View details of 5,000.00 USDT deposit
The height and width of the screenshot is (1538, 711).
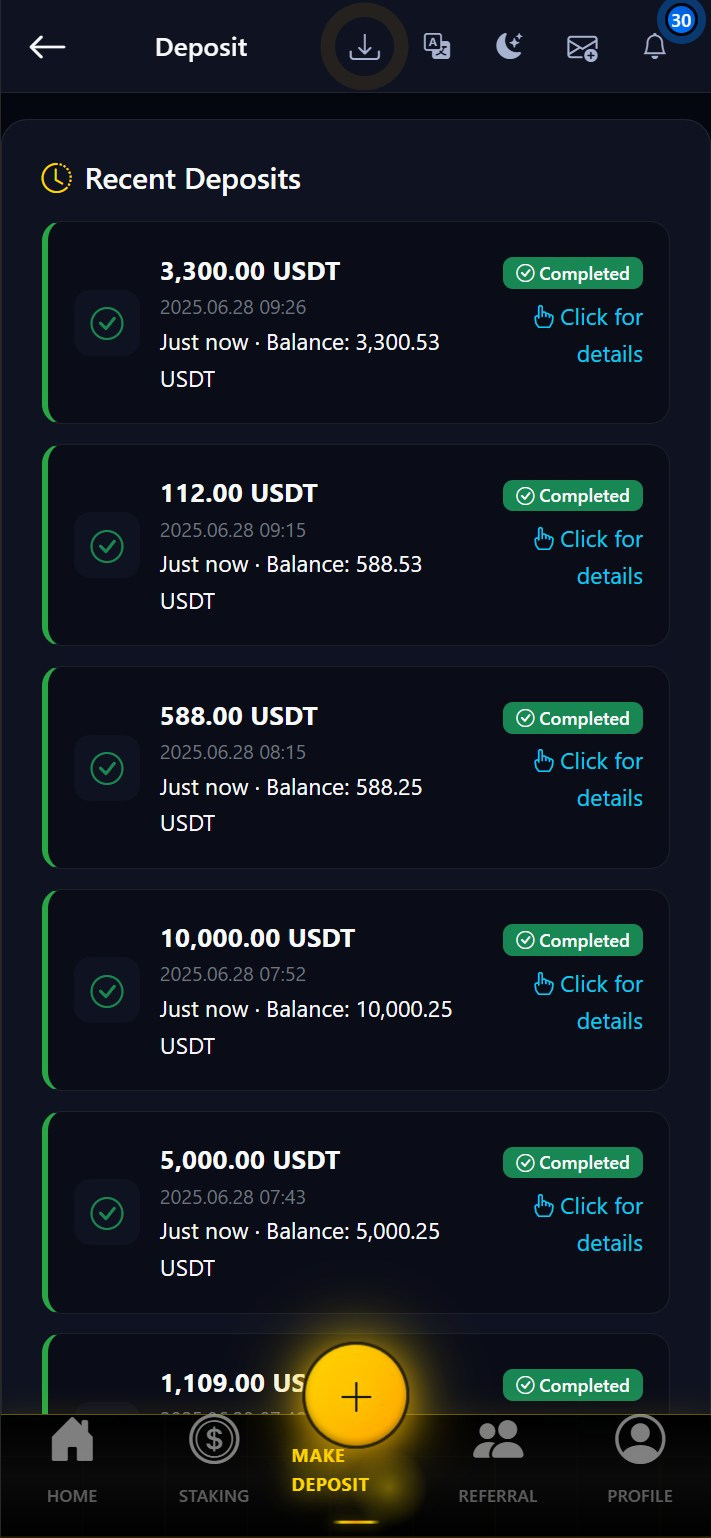[x=588, y=1225]
